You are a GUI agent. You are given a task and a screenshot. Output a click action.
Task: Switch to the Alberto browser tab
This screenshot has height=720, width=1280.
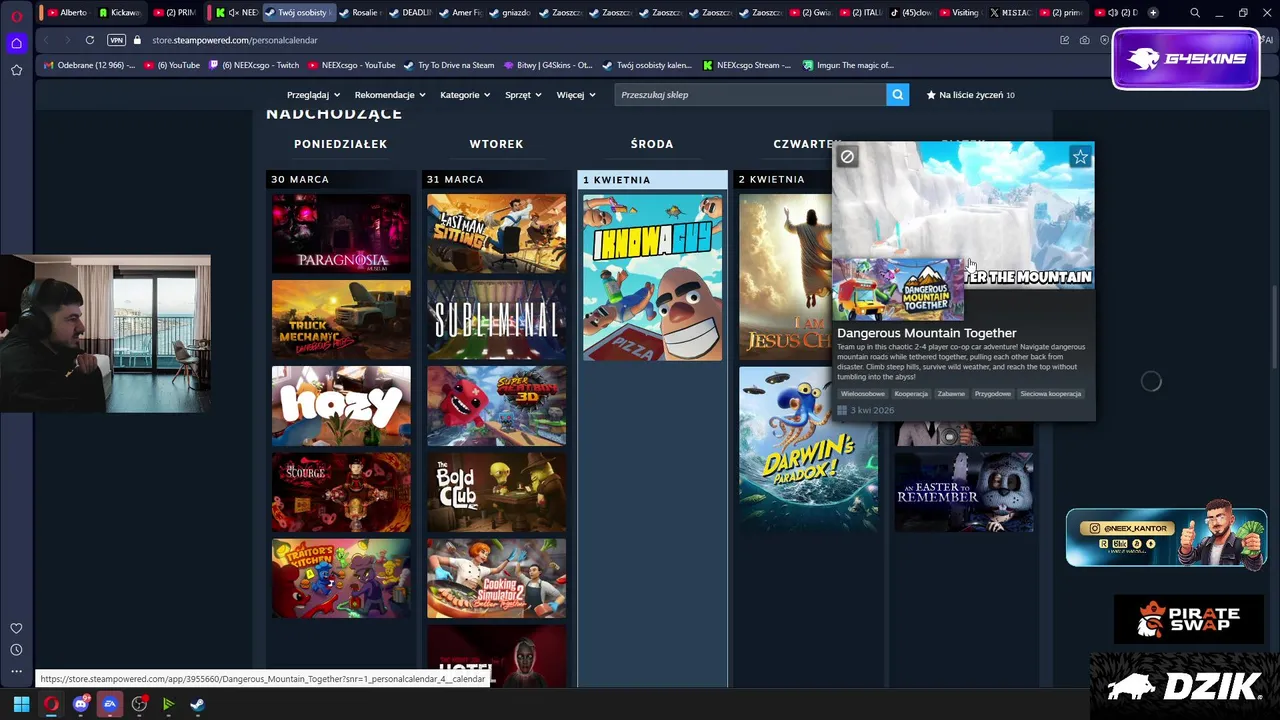tap(66, 12)
